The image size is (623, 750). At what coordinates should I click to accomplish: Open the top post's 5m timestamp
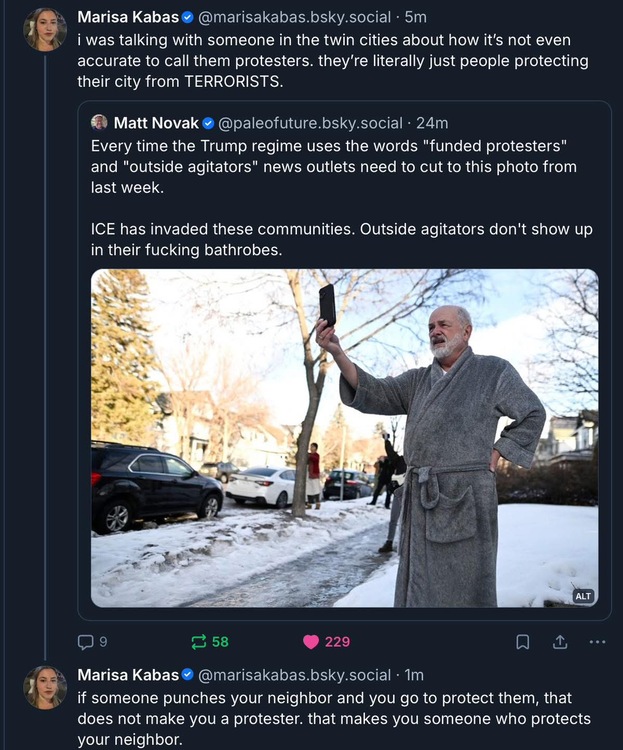click(415, 17)
